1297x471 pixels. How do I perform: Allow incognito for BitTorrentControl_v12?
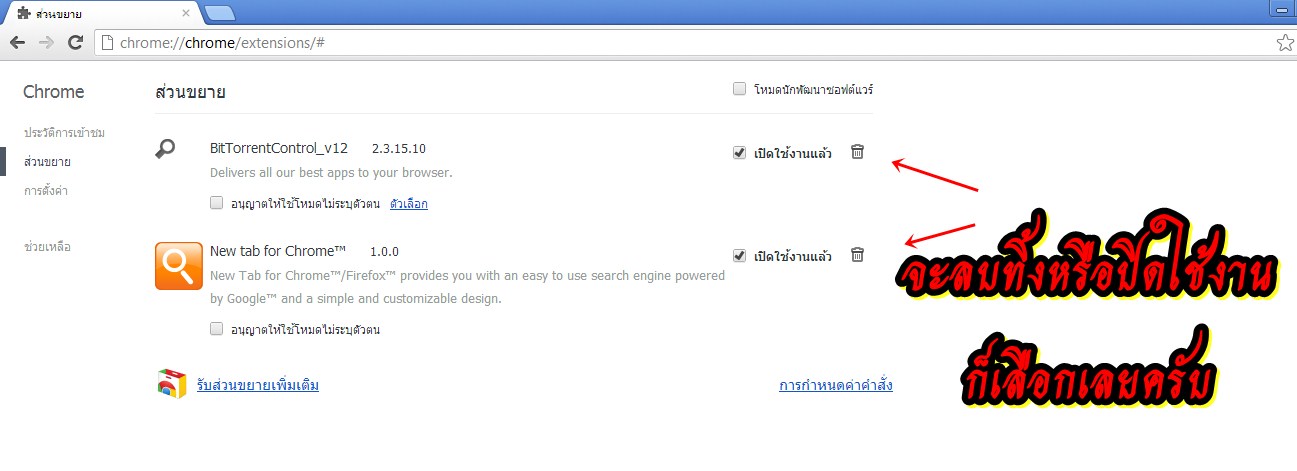pyautogui.click(x=216, y=203)
